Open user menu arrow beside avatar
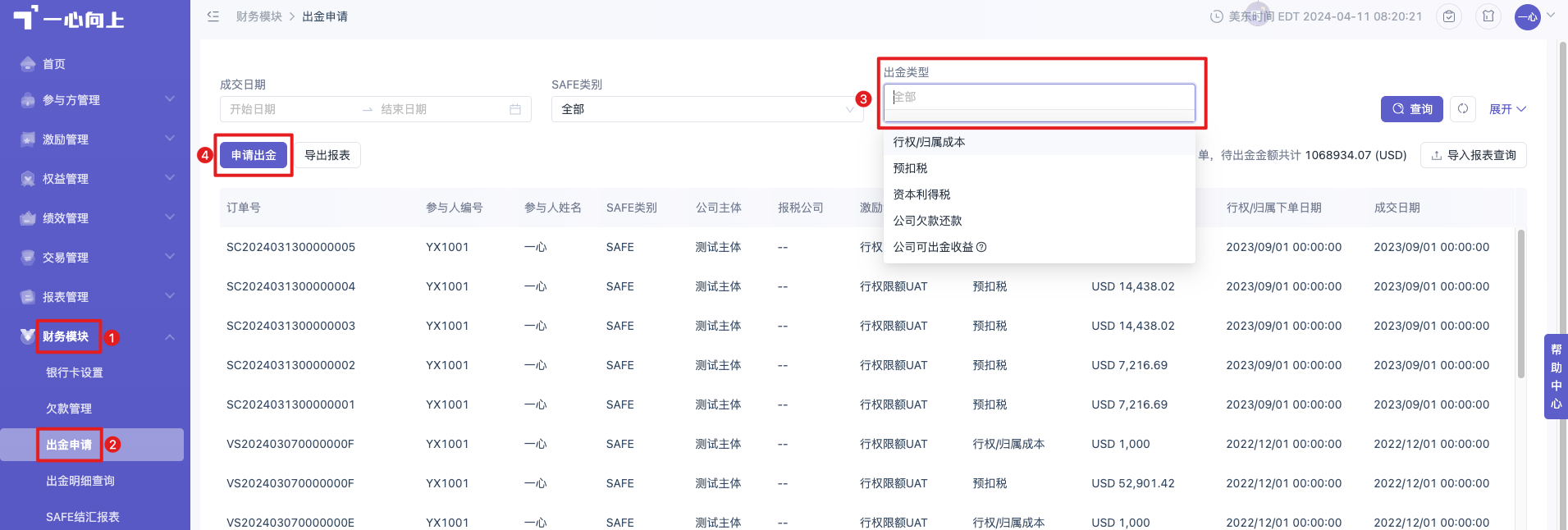Image resolution: width=1568 pixels, height=530 pixels. click(1550, 16)
